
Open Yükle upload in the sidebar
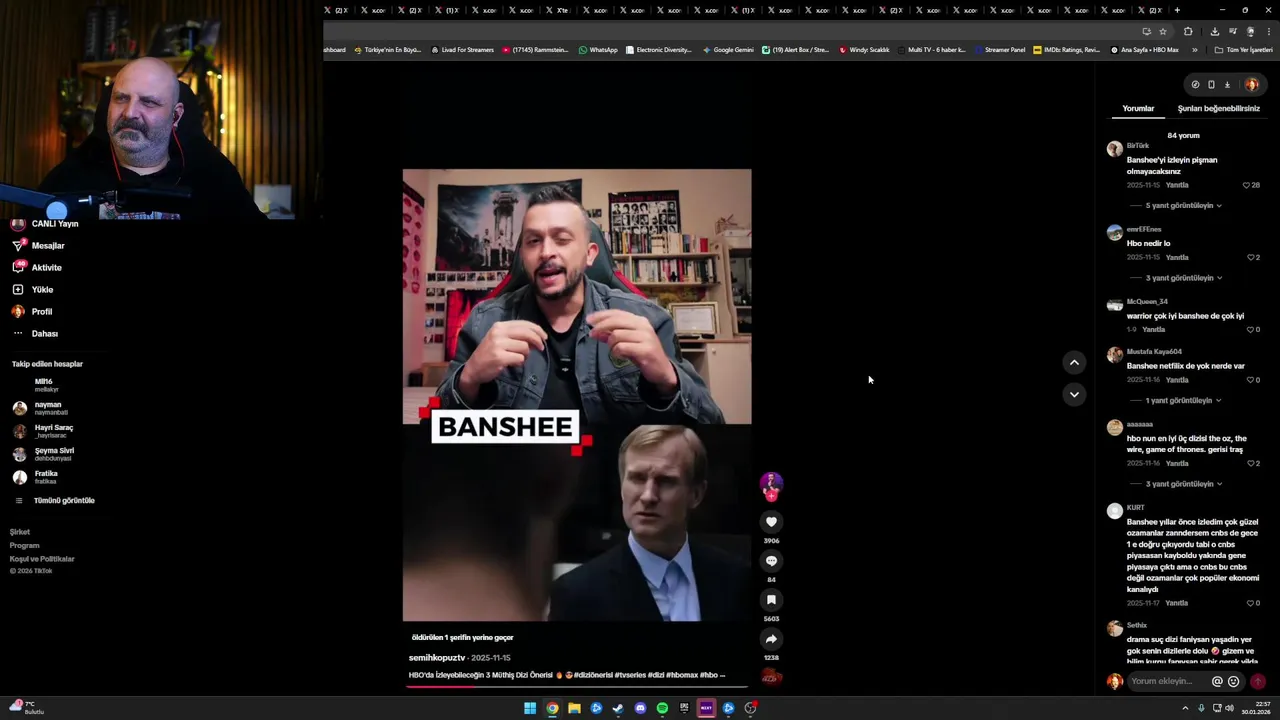(32, 290)
